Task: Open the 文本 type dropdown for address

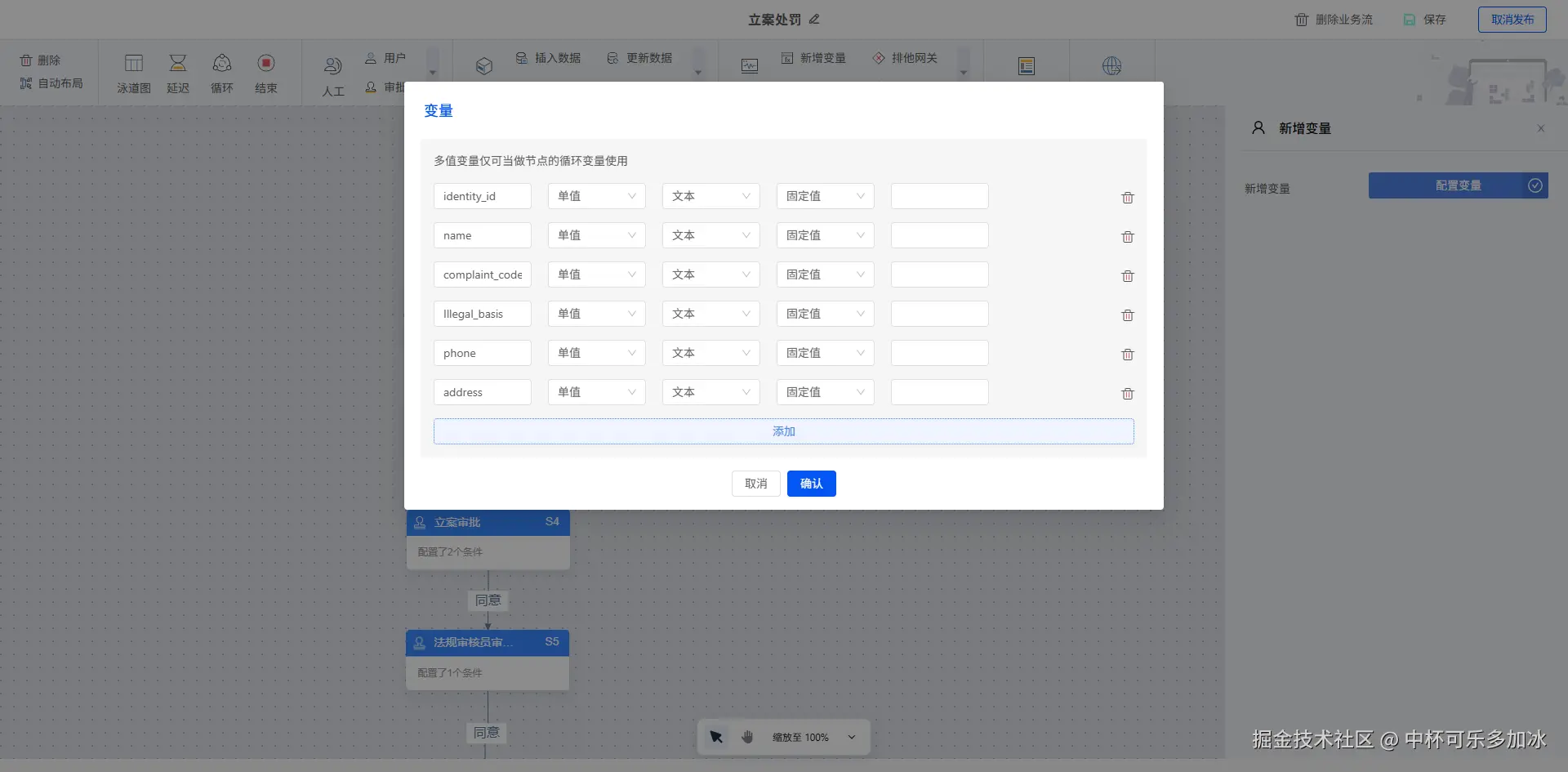Action: coord(710,392)
